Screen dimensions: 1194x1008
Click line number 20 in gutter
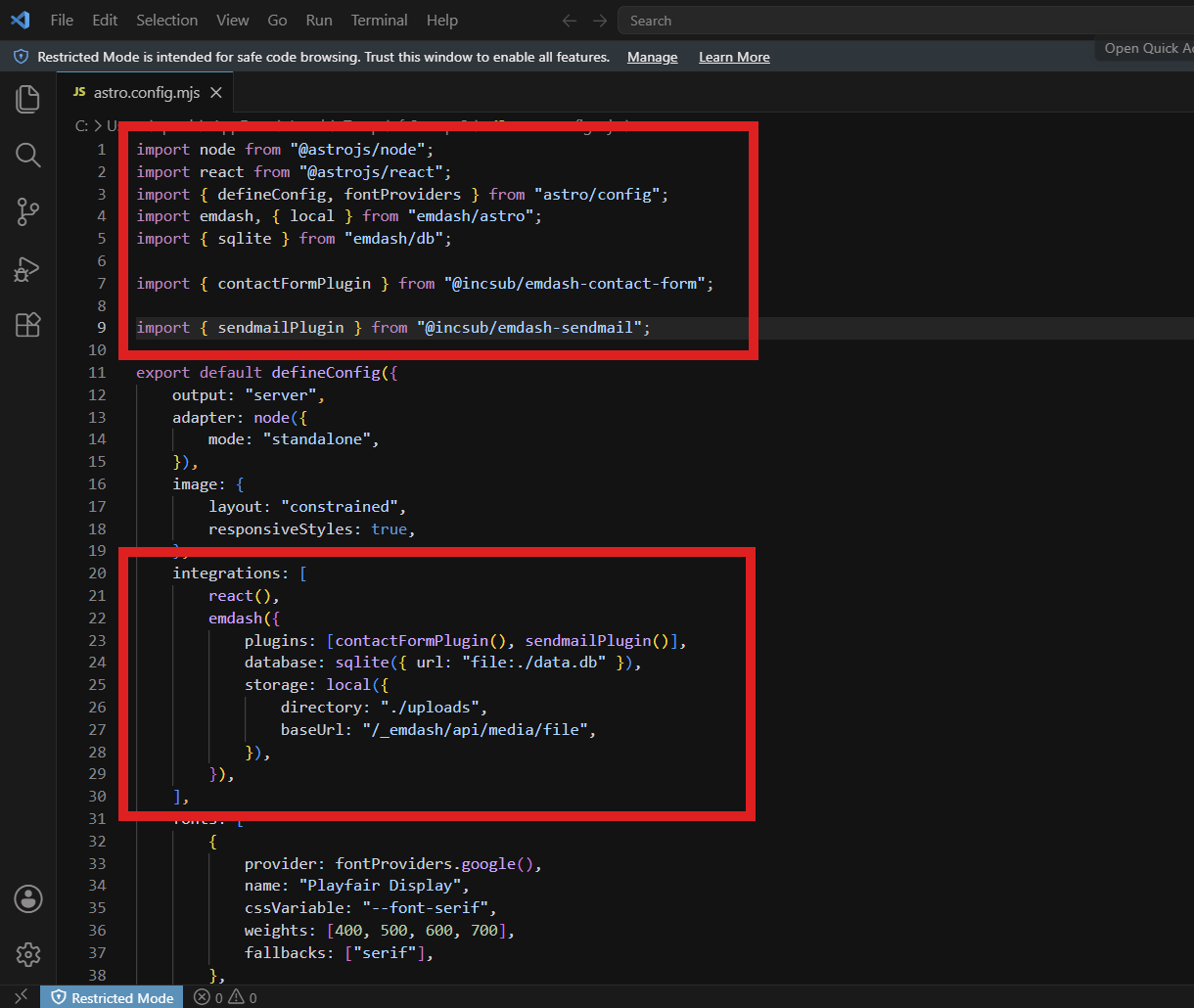[x=96, y=573]
